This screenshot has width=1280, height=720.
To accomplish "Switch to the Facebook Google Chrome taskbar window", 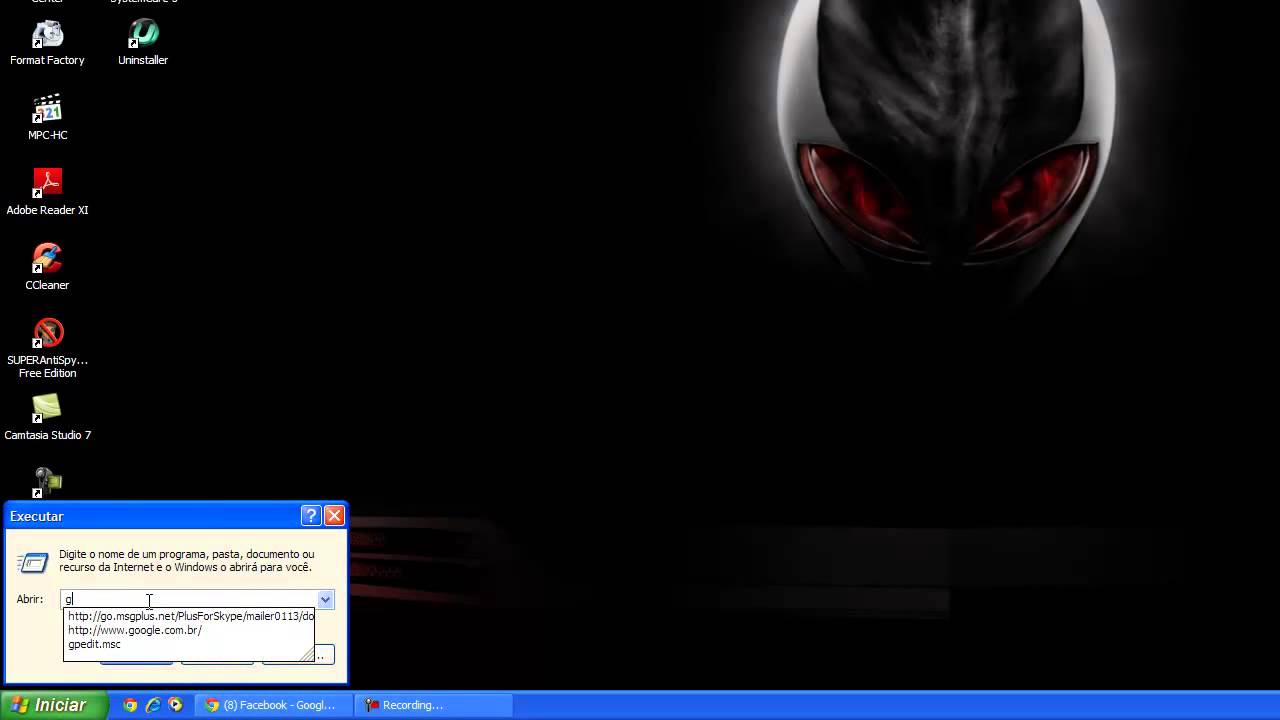I will [x=274, y=705].
